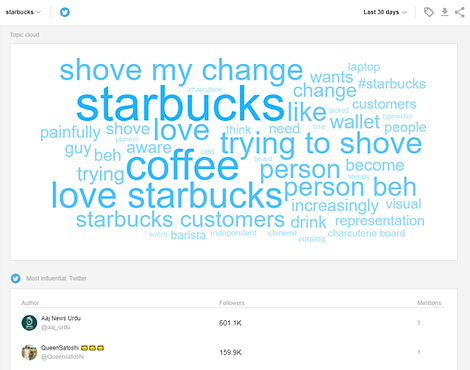Image resolution: width=470 pixels, height=370 pixels.
Task: Open Aaj News Urdu author name
Action: pyautogui.click(x=61, y=318)
